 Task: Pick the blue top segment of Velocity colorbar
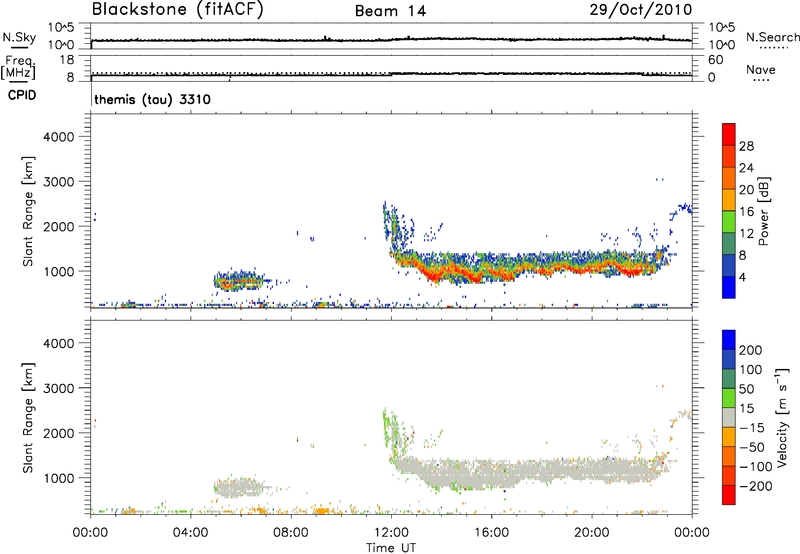[729, 340]
